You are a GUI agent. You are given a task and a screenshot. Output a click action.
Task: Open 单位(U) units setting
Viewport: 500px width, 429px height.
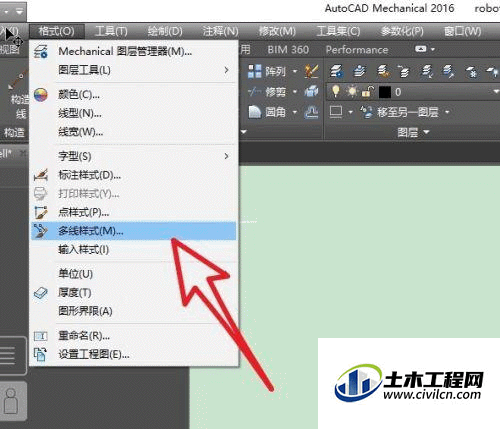[133, 274]
